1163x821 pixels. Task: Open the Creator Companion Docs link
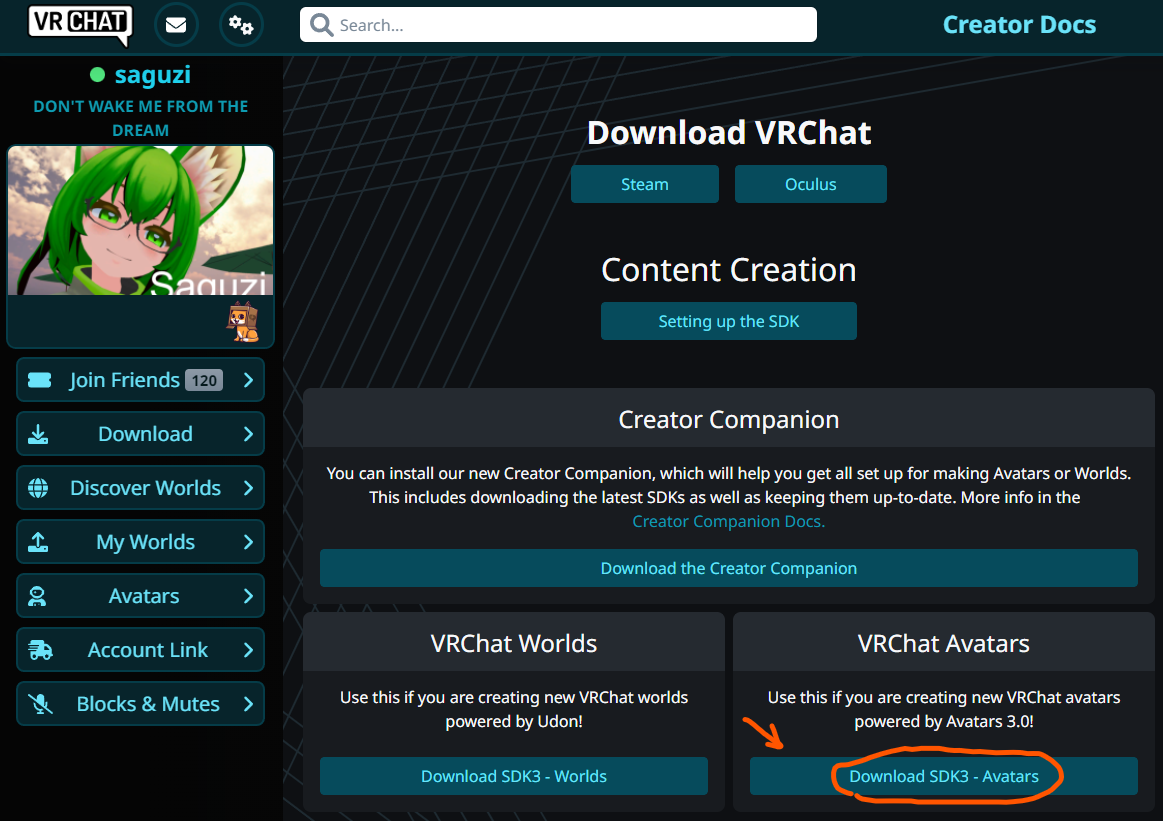(x=728, y=521)
